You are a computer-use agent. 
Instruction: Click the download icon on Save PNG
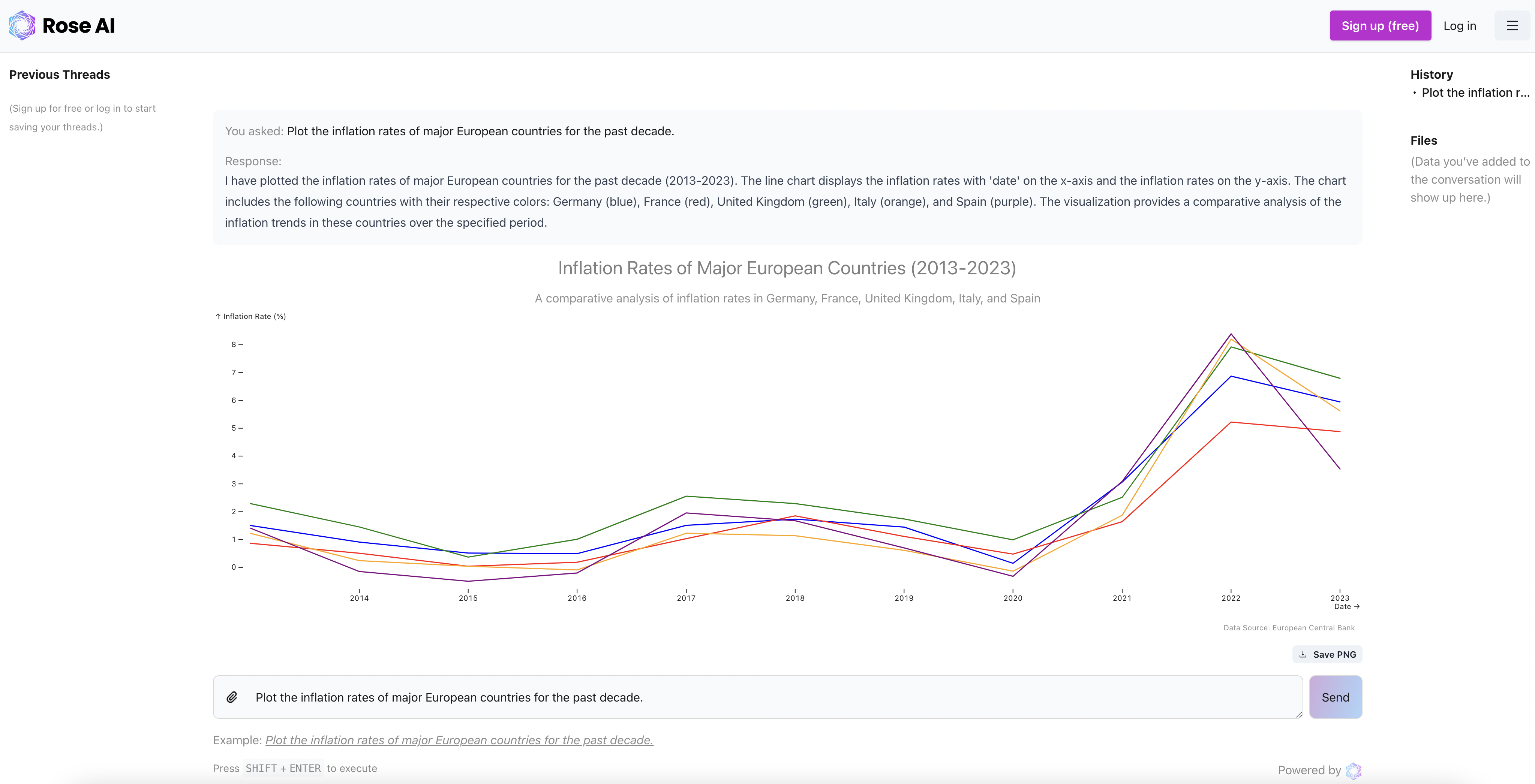(1303, 654)
